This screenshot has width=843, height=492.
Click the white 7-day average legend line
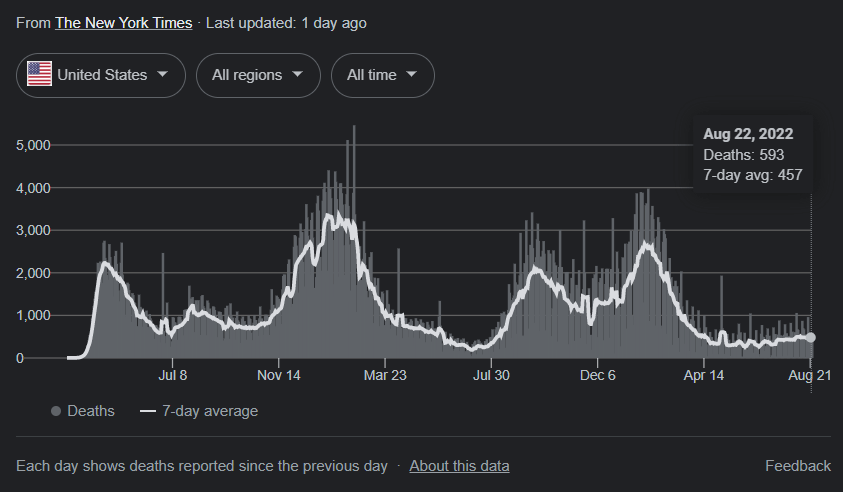pyautogui.click(x=148, y=411)
